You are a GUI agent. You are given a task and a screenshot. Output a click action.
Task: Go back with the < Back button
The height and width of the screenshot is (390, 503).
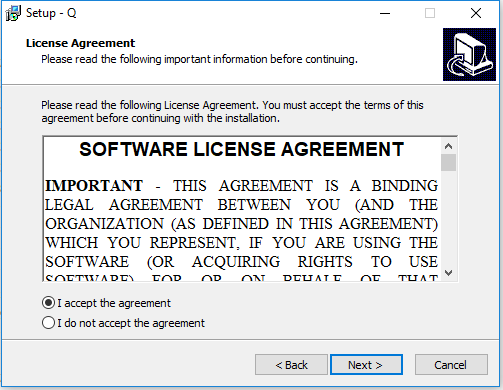(291, 365)
